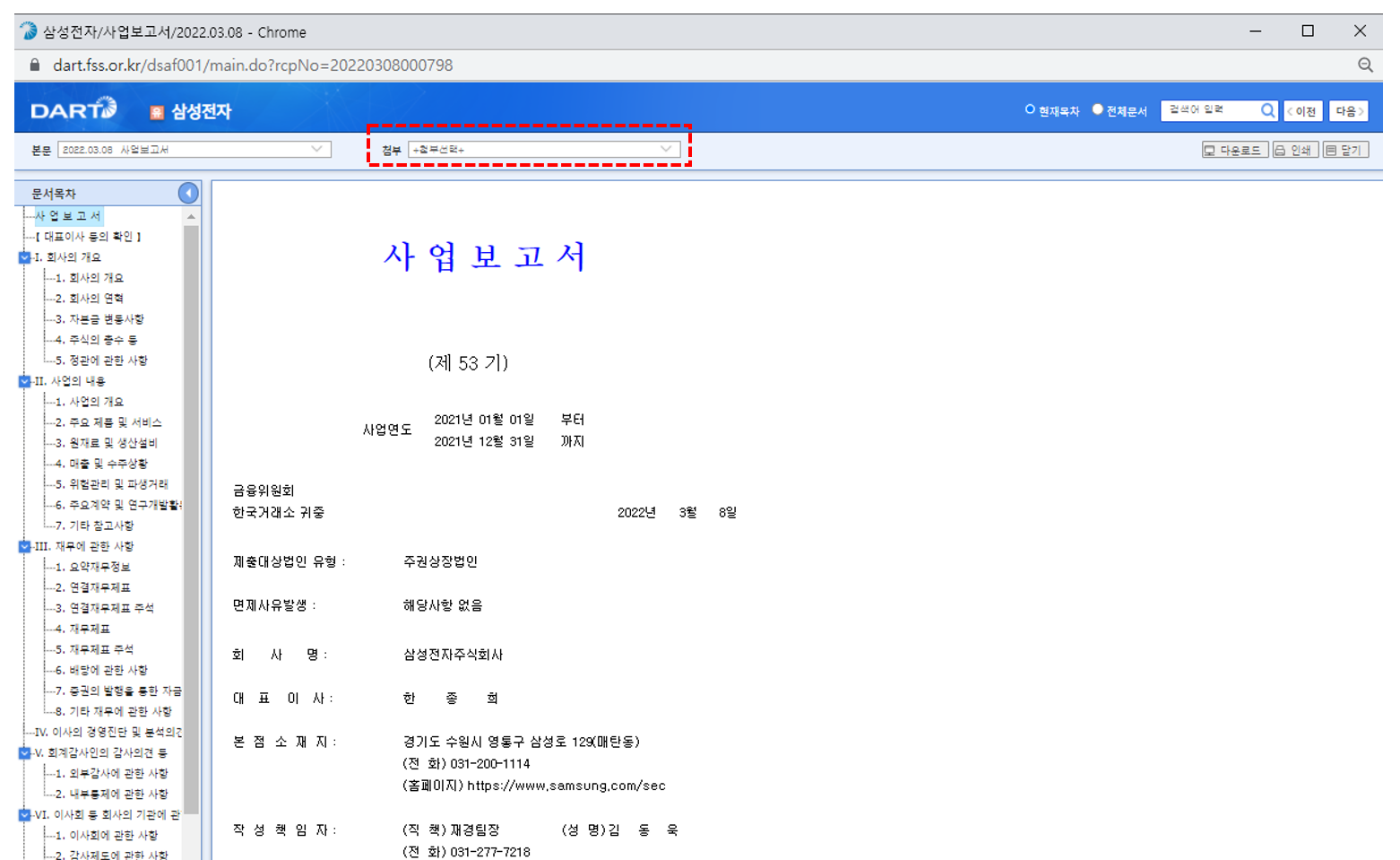Select the 전체문서 radio option
This screenshot has width=1400, height=860.
click(1097, 109)
